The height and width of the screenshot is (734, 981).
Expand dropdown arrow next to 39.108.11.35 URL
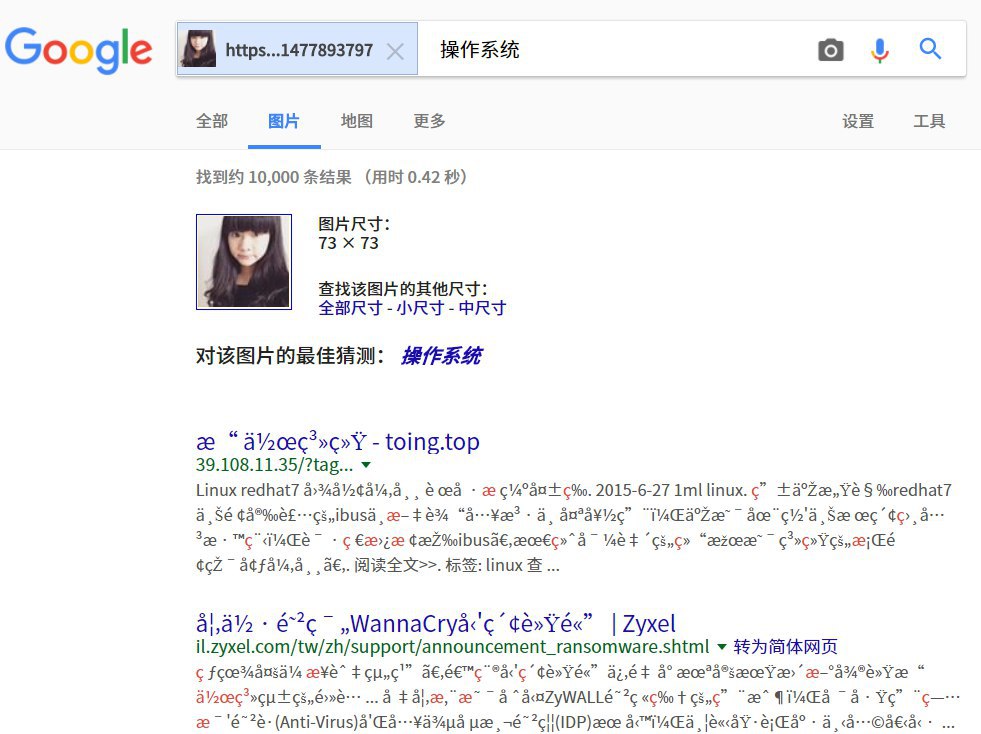366,465
